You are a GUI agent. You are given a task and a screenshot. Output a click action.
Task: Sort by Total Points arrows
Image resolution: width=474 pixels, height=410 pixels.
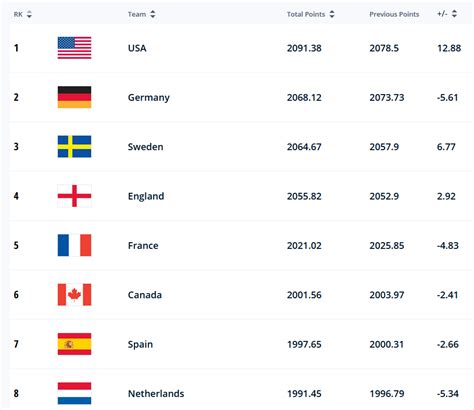click(x=332, y=14)
